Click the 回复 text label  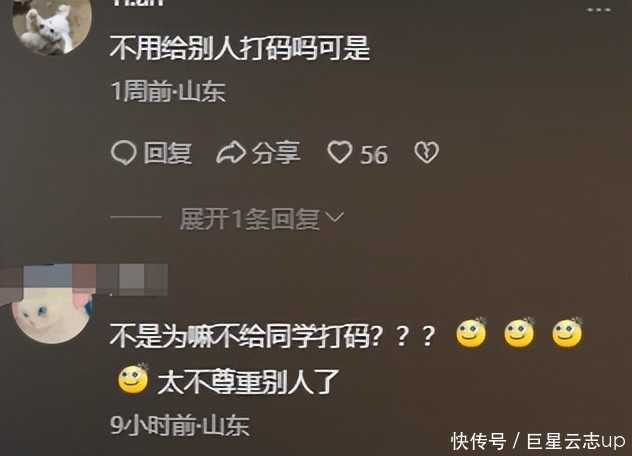pos(168,153)
